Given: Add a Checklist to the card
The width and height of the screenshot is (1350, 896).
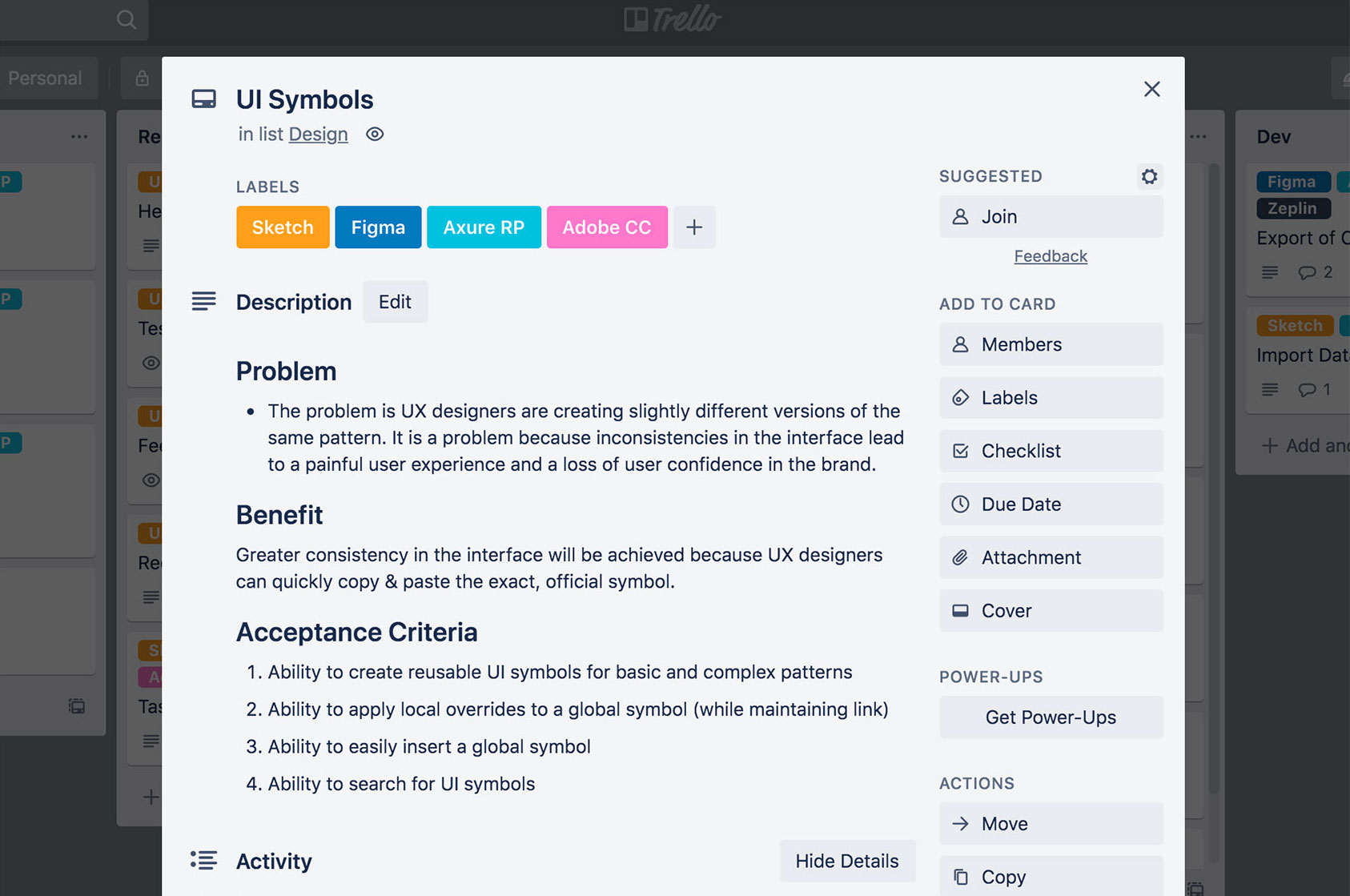Looking at the screenshot, I should pos(1051,451).
